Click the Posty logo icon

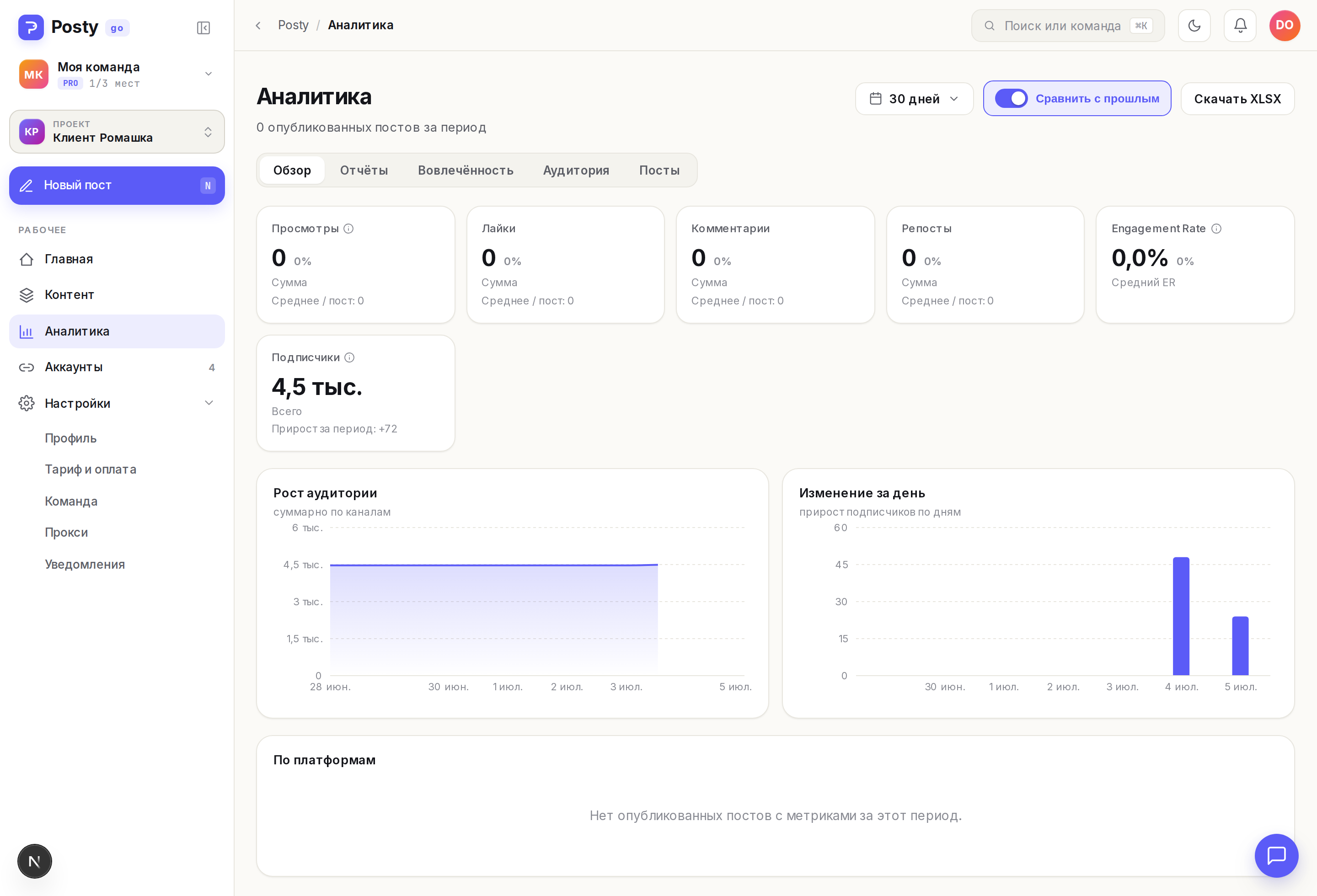(31, 27)
